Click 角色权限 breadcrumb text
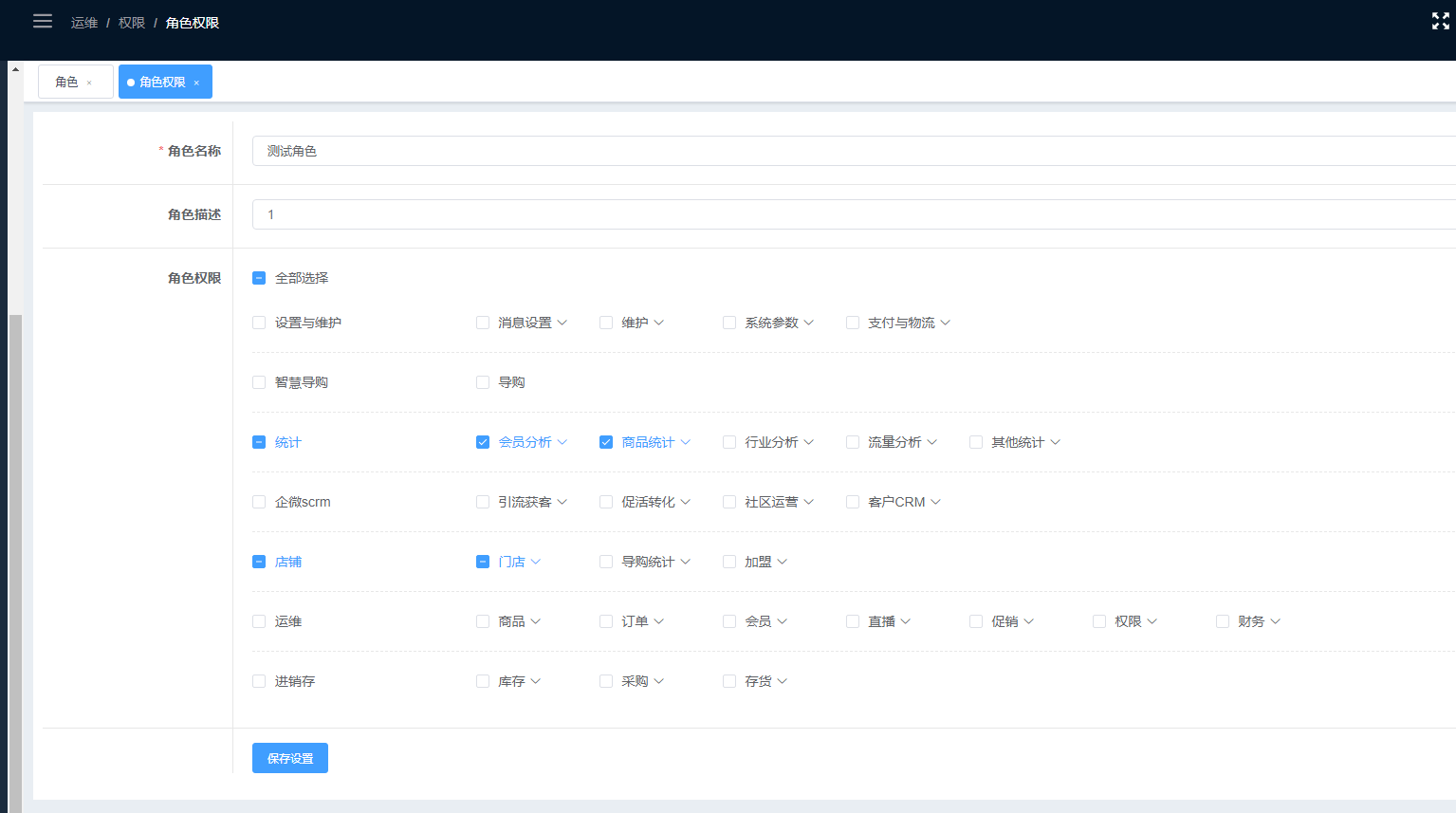The width and height of the screenshot is (1456, 813). pos(193,23)
